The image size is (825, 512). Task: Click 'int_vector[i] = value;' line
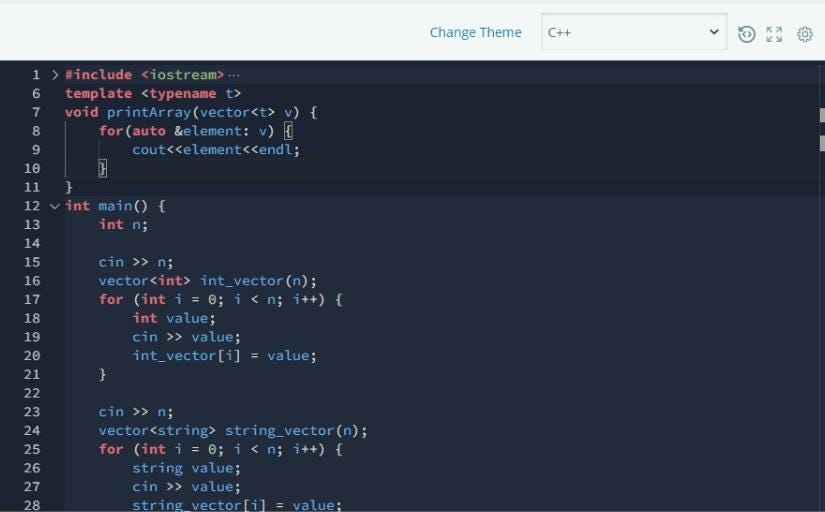(225, 356)
